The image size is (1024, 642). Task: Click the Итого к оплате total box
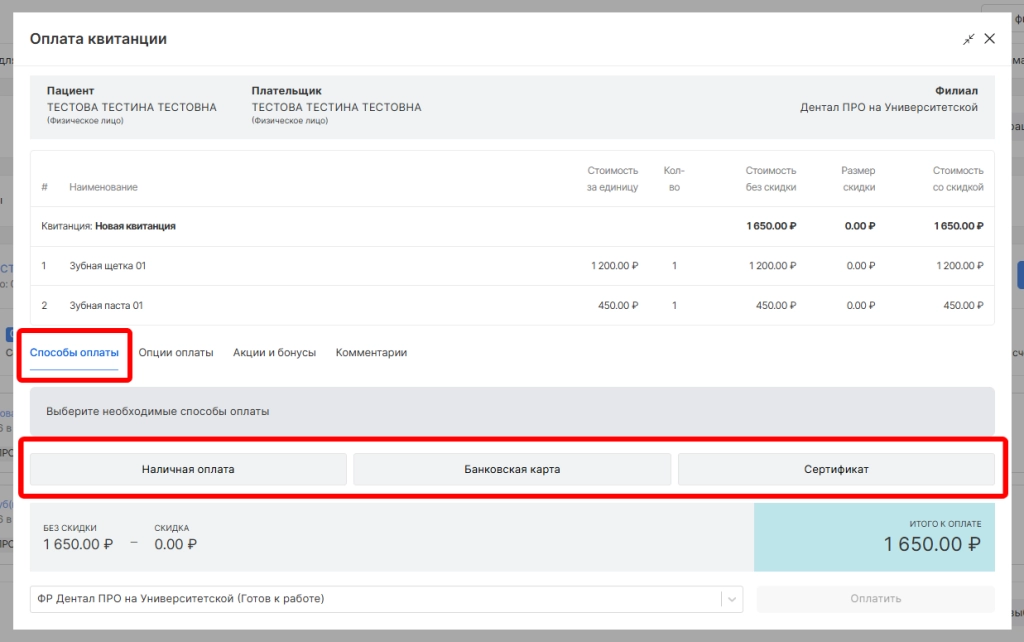click(874, 537)
